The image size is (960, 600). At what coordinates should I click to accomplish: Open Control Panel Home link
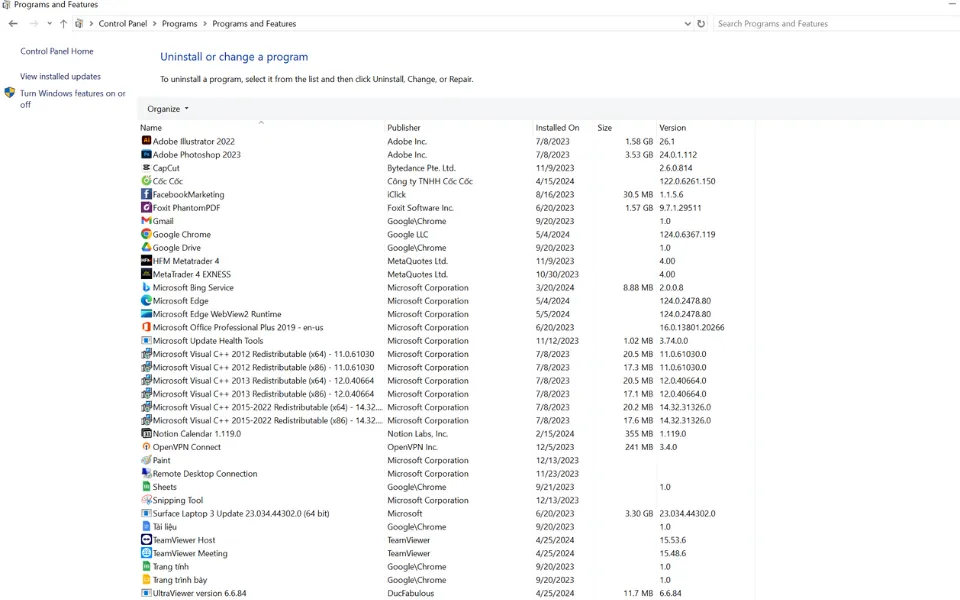pos(57,51)
